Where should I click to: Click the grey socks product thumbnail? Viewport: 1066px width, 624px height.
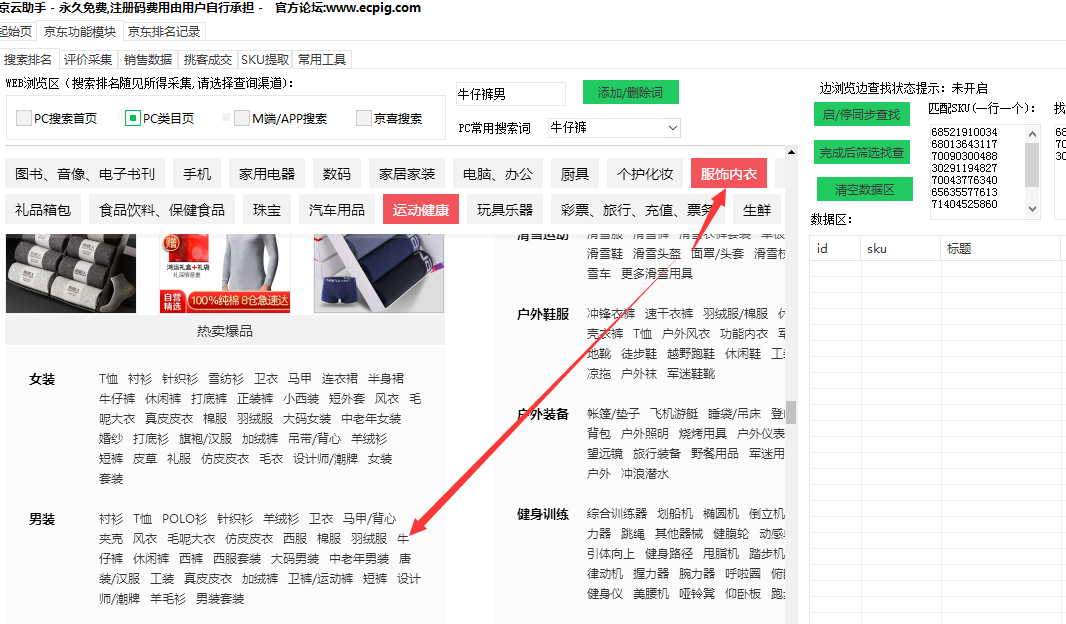(x=71, y=273)
